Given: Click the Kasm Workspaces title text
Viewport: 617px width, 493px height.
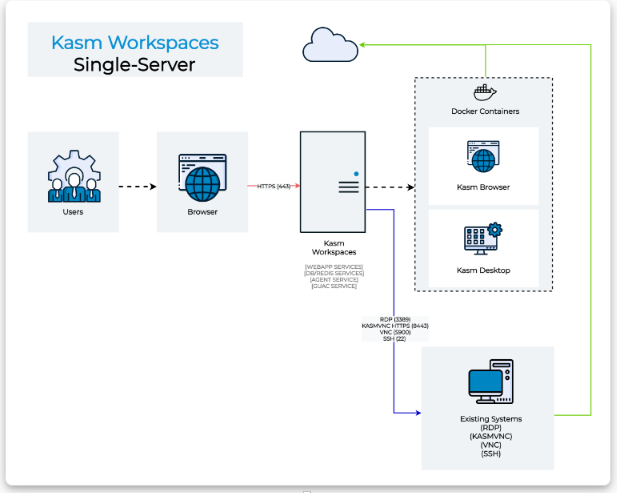Looking at the screenshot, I should point(135,42).
